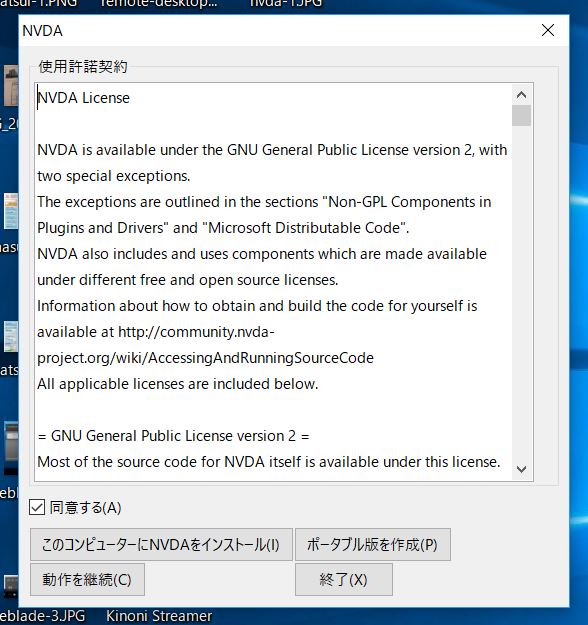Select the remote-desktop desktop file label
The image size is (588, 625).
(x=159, y=4)
